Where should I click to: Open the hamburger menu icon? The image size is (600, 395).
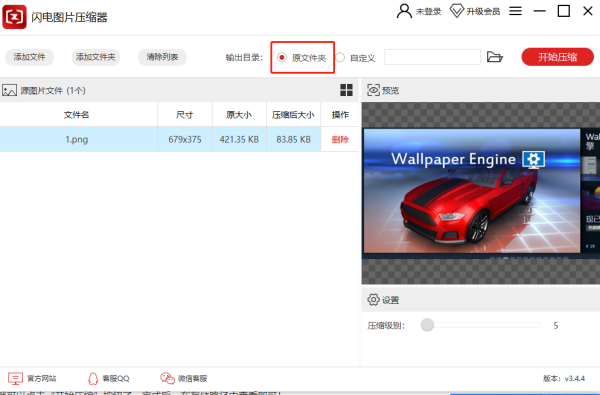click(x=515, y=11)
